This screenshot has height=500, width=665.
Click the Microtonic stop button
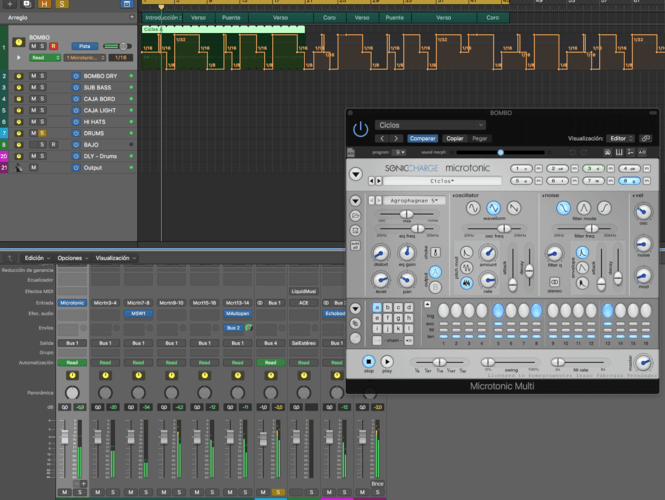coord(369,361)
